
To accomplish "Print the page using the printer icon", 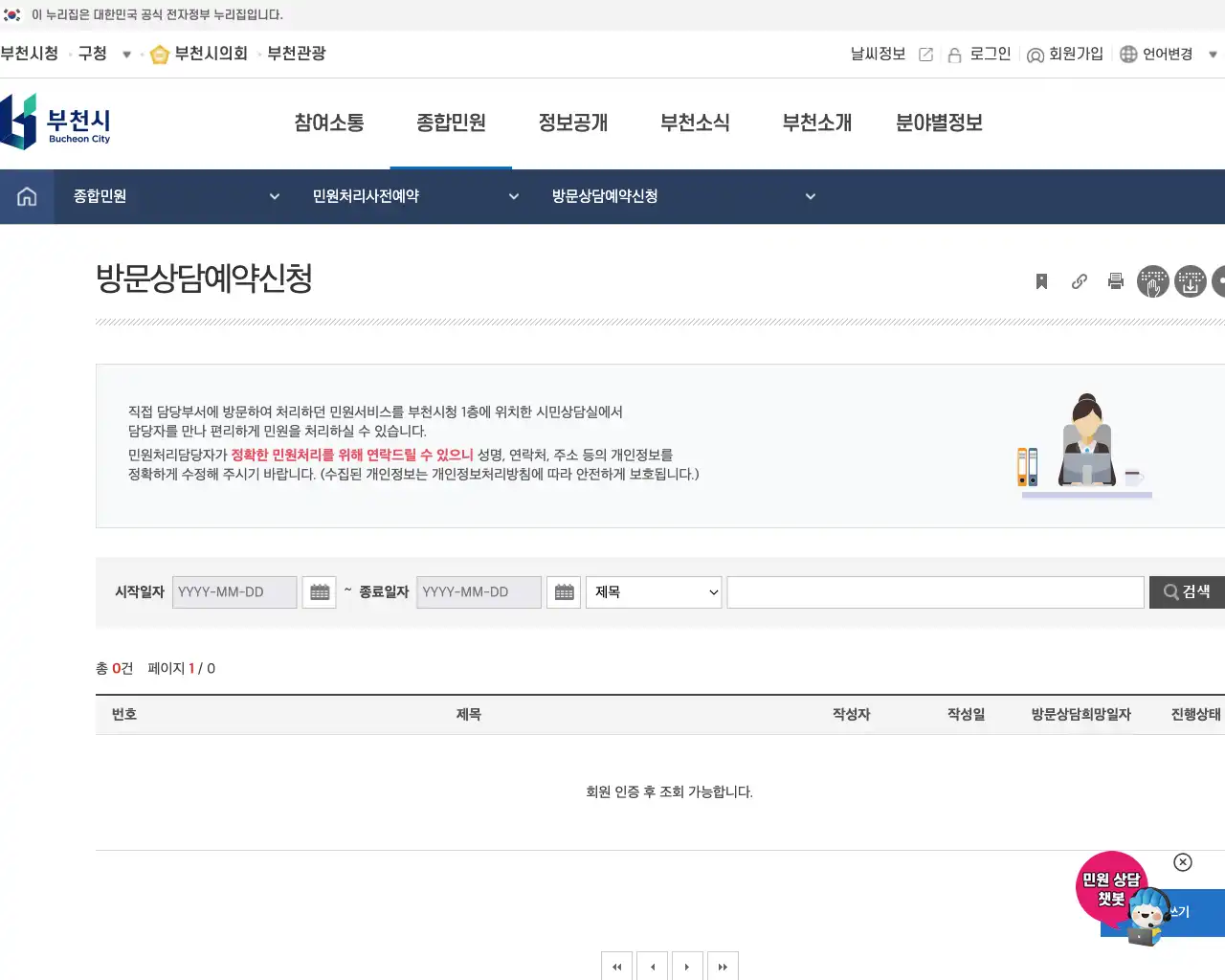I will point(1116,281).
